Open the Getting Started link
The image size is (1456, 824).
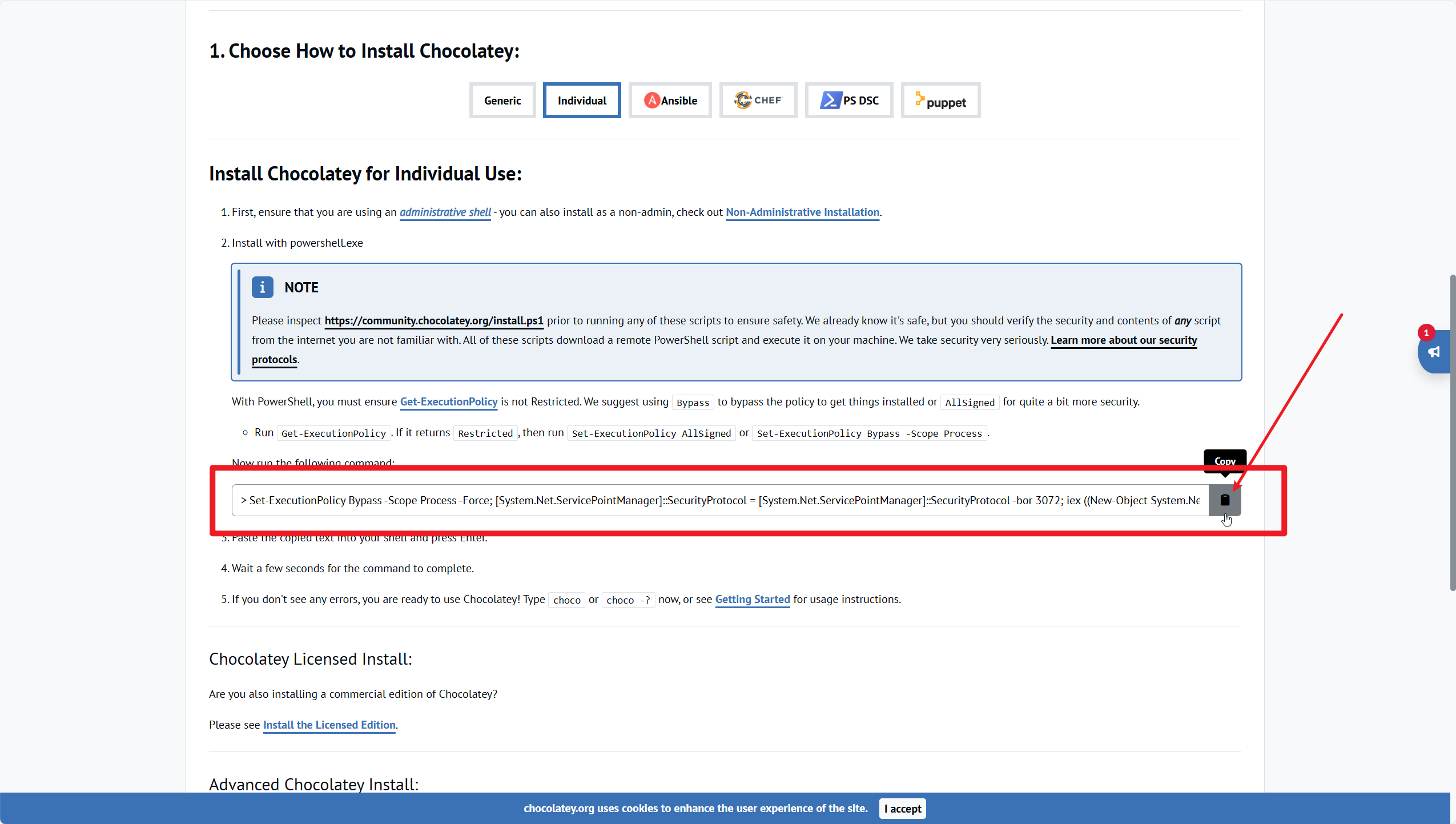click(x=752, y=599)
